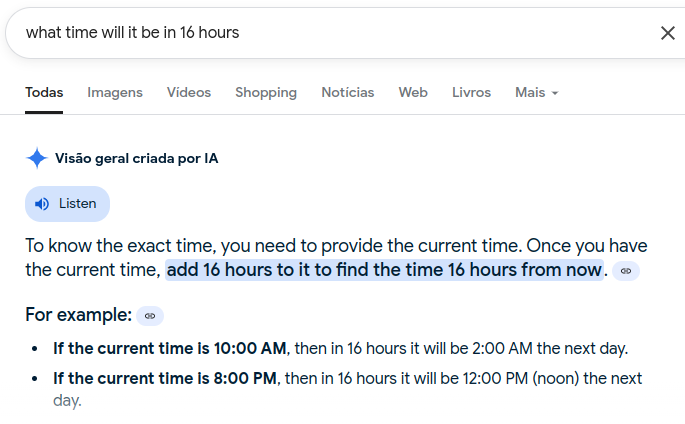Select the Web results tab
Viewport: 685px width, 424px height.
(413, 93)
